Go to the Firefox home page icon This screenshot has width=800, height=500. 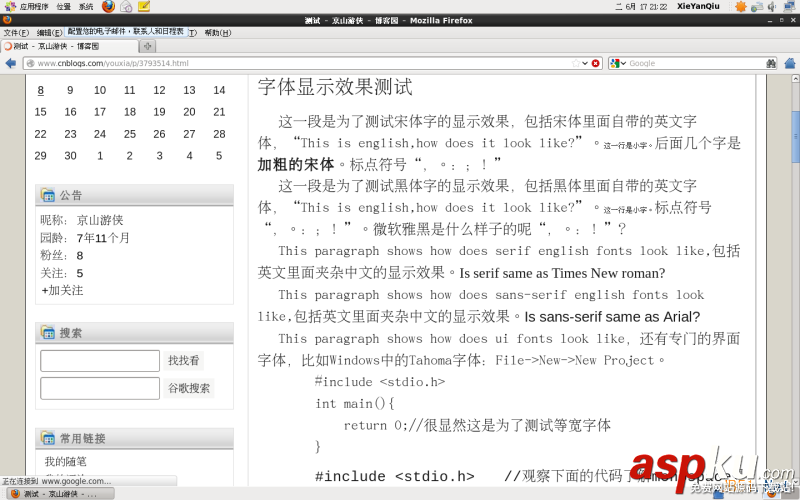point(790,63)
